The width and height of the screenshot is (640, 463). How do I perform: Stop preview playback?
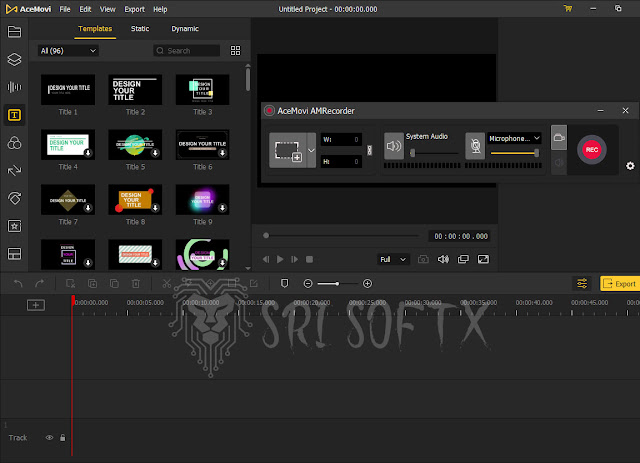pos(309,259)
